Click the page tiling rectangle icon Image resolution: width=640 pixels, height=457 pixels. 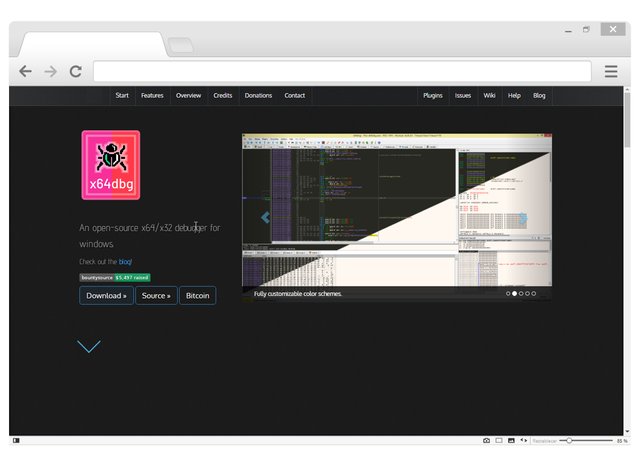tap(499, 441)
